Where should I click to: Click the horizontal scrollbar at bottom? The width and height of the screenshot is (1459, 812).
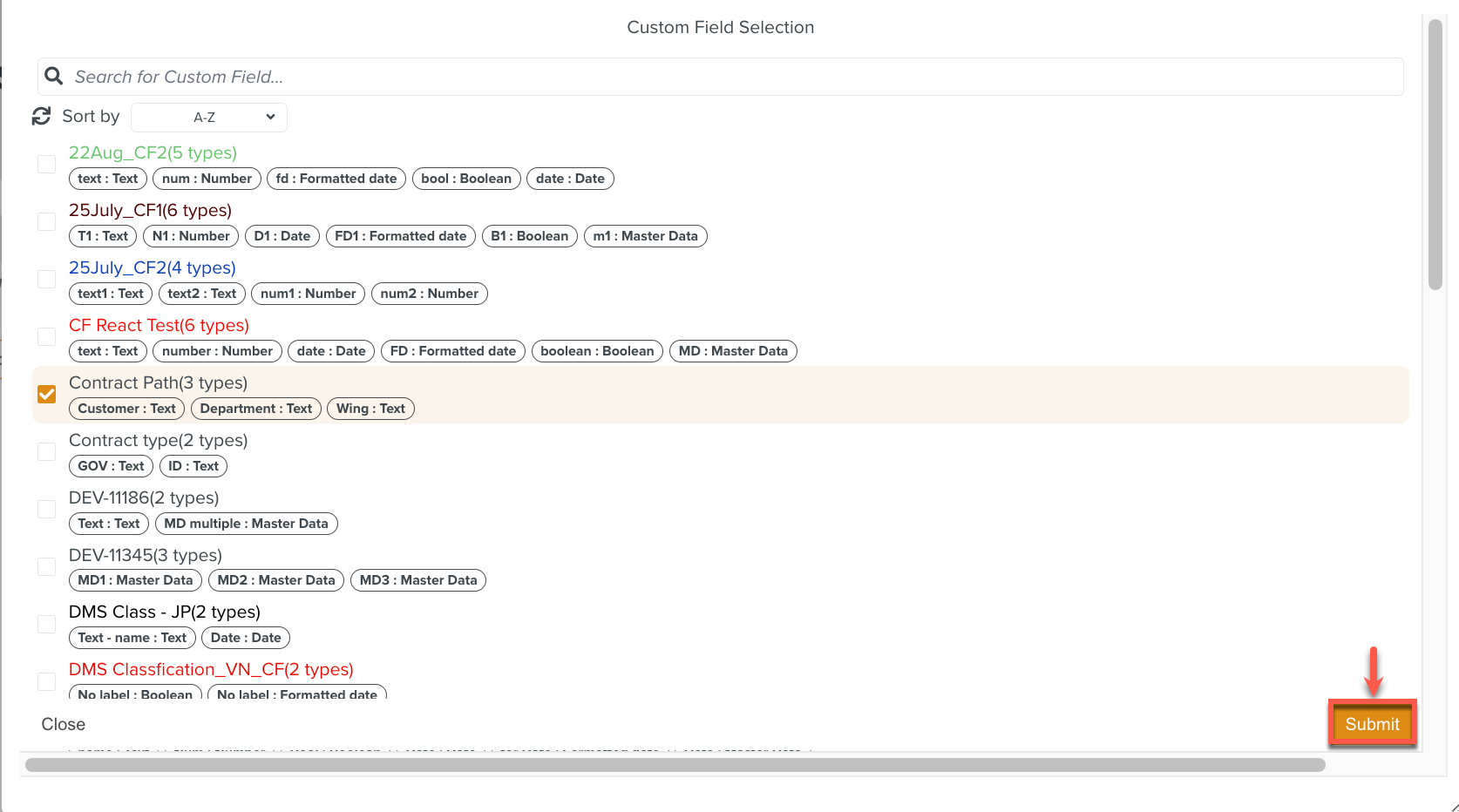point(675,765)
